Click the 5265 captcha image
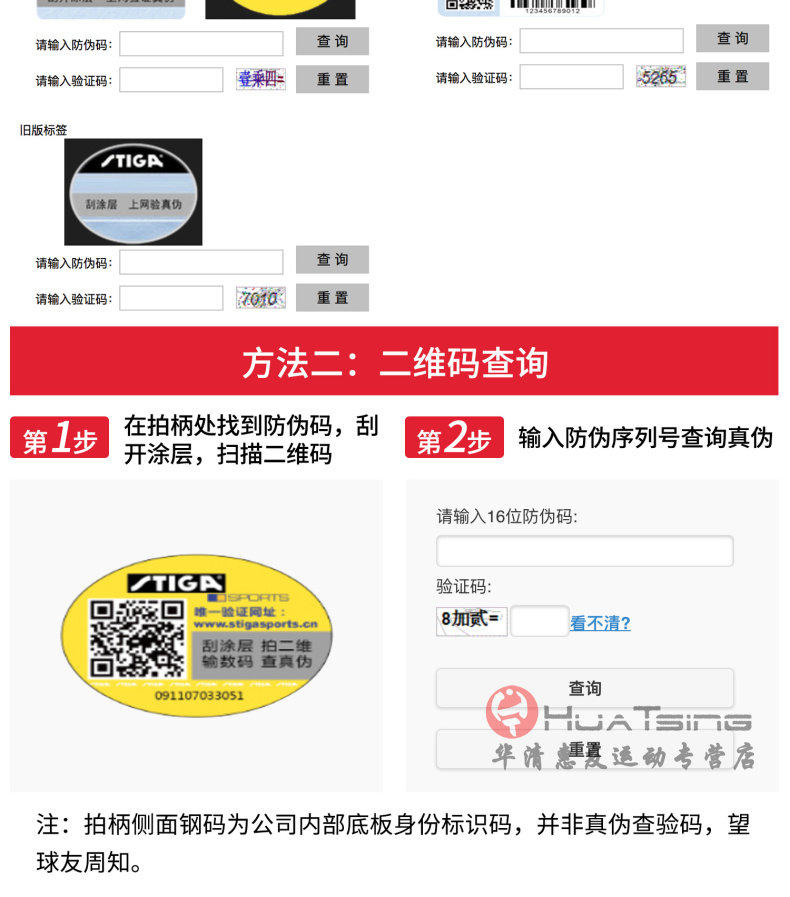 (661, 77)
